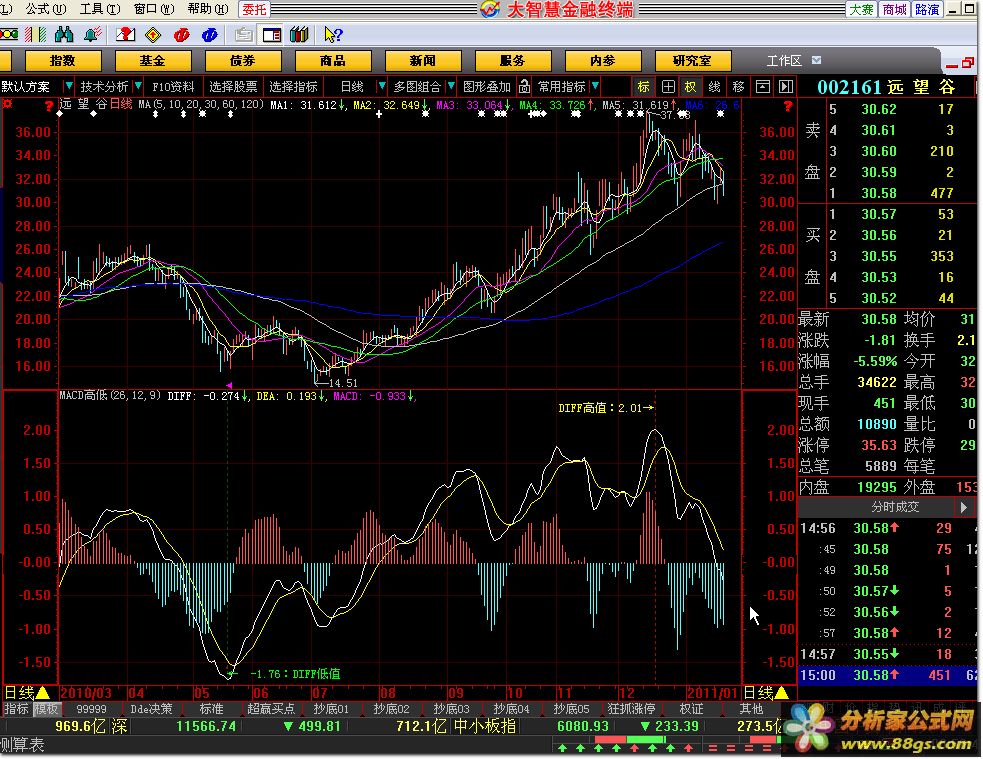Screen dimensions: 983x759
Task: Open the 窗口 menu
Action: tap(154, 9)
